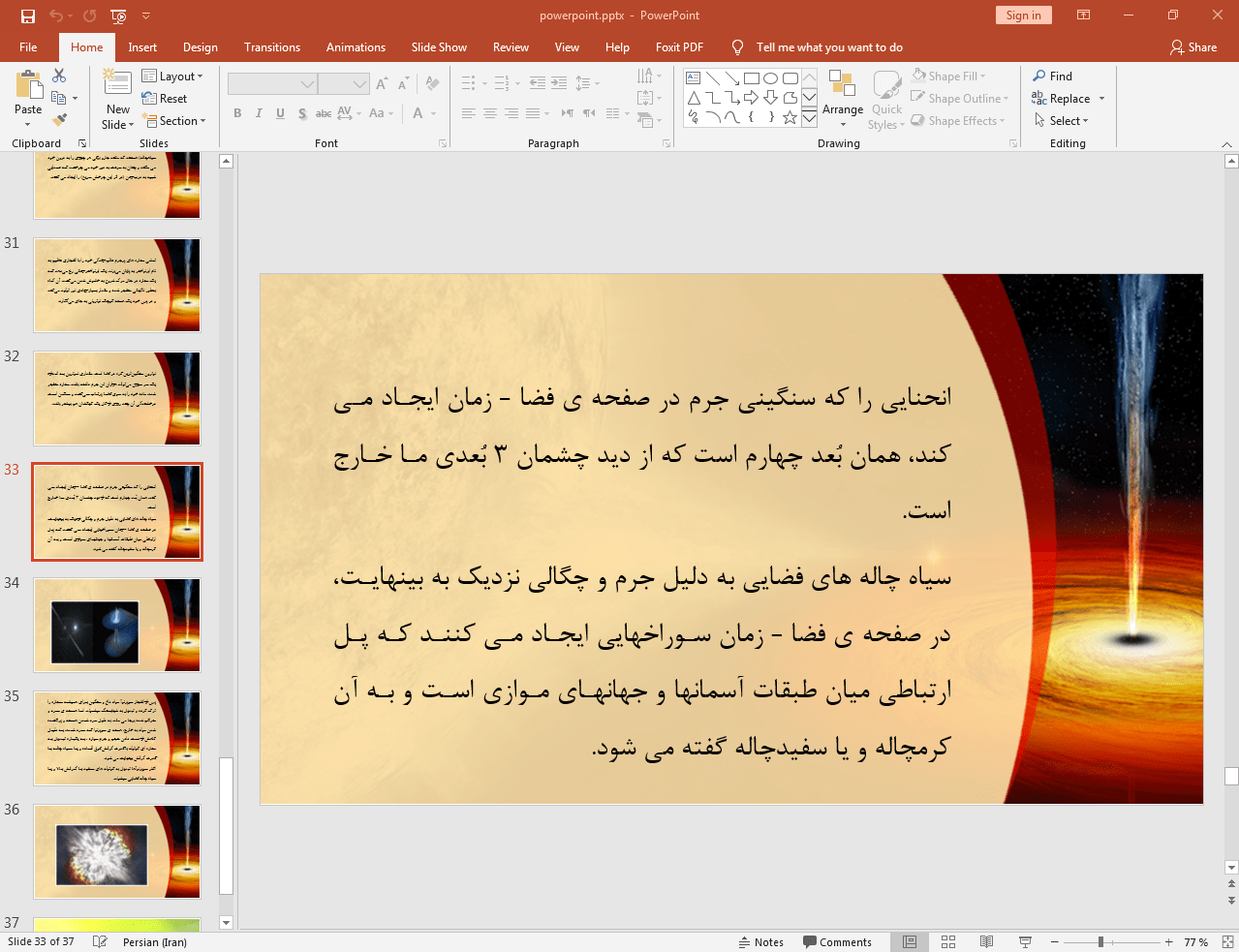Click the Sign in button

1023,15
